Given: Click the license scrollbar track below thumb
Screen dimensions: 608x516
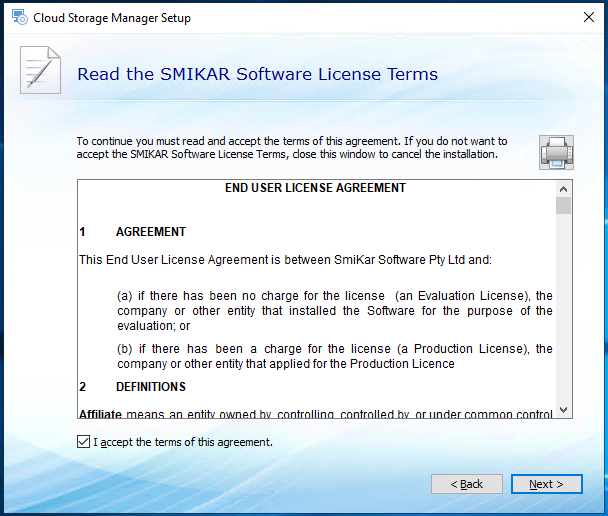Looking at the screenshot, I should pyautogui.click(x=563, y=308).
